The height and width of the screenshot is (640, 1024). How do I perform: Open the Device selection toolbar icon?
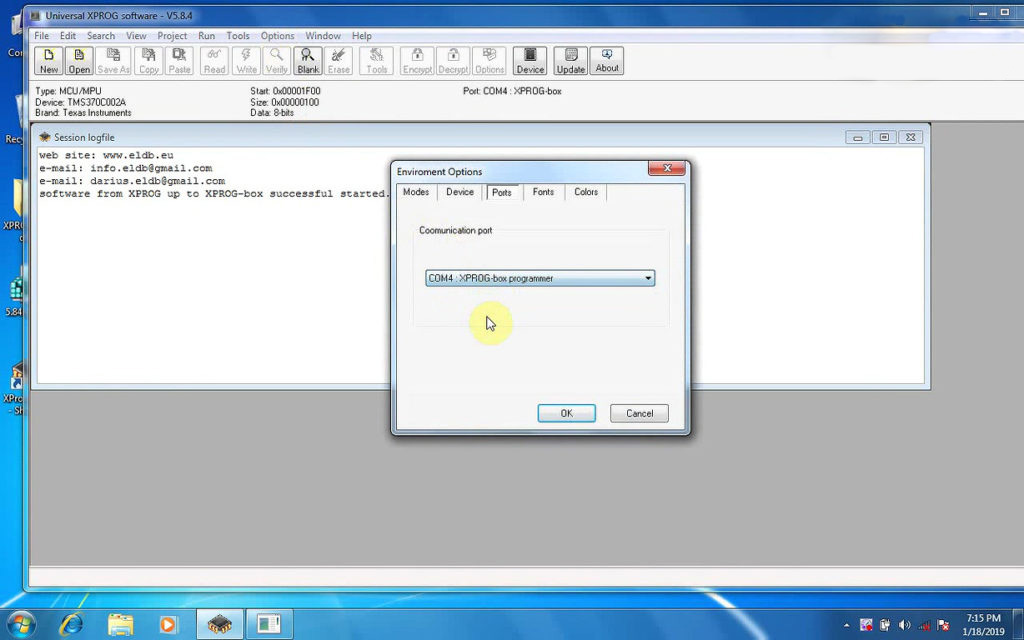[x=530, y=61]
